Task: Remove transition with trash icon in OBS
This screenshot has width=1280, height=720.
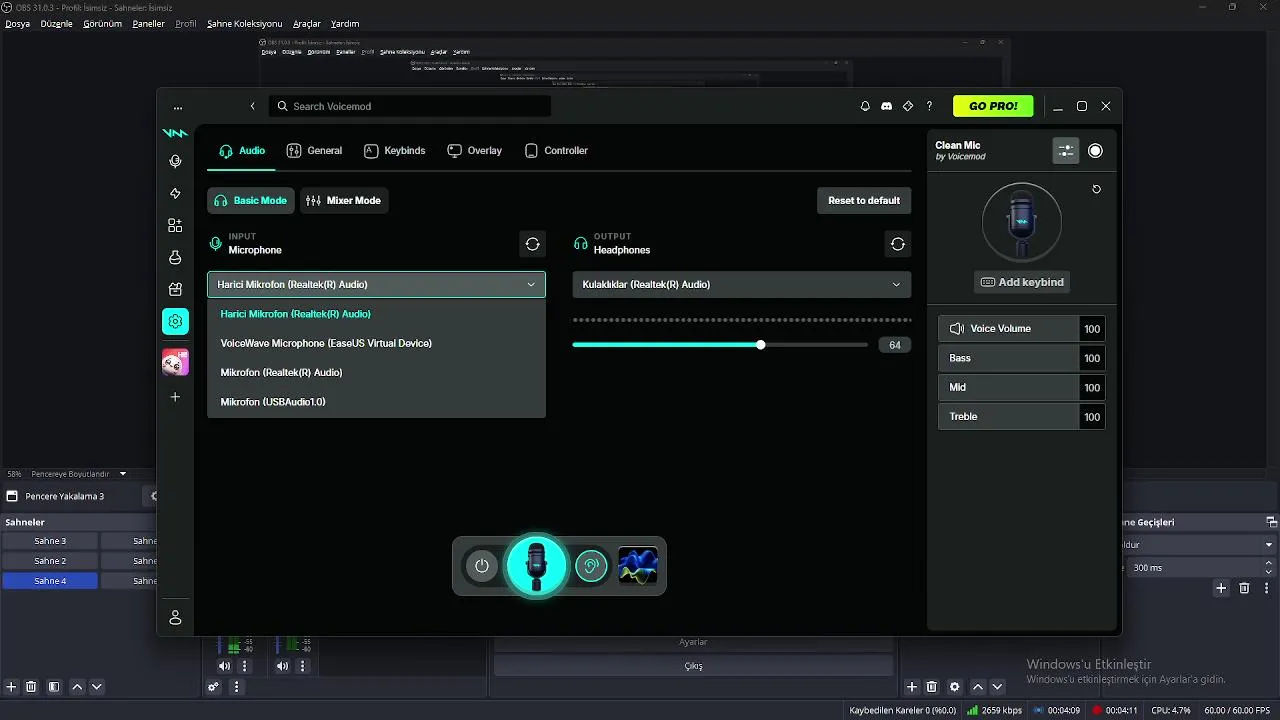Action: [x=1244, y=588]
